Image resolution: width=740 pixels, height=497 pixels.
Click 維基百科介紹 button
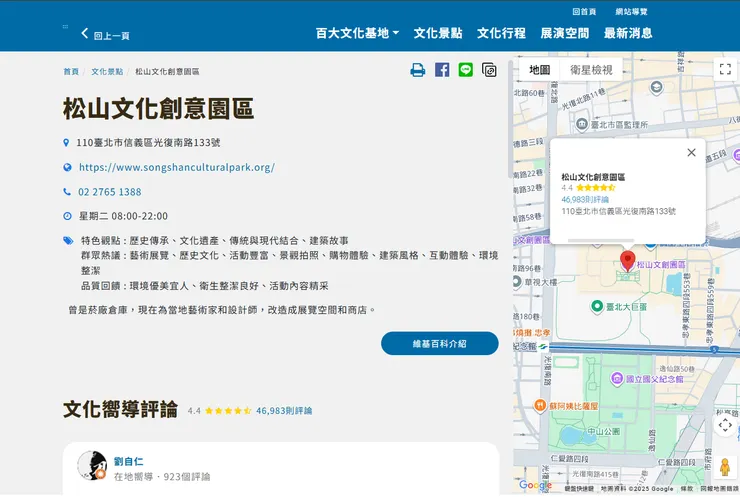[439, 344]
